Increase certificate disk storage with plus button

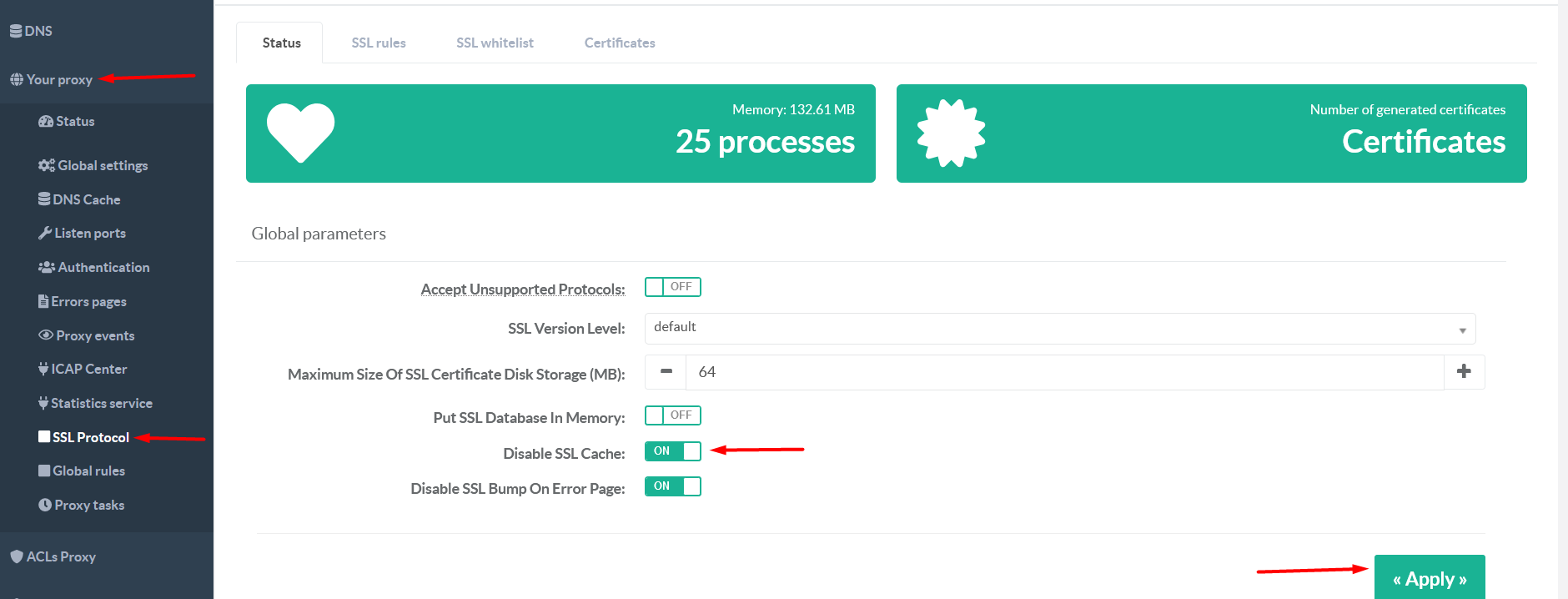(x=1464, y=372)
